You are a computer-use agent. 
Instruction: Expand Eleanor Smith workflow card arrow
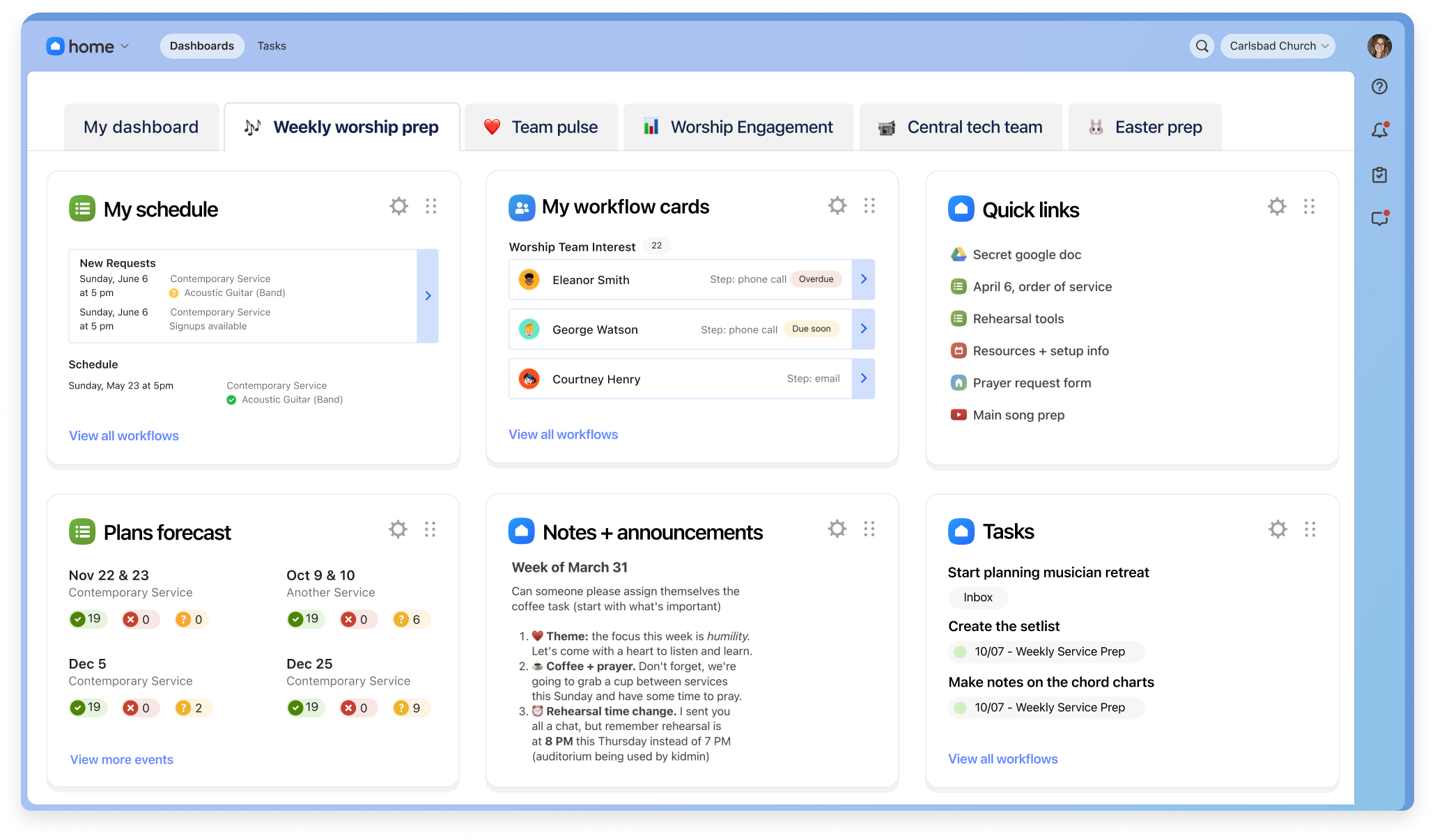coord(863,279)
